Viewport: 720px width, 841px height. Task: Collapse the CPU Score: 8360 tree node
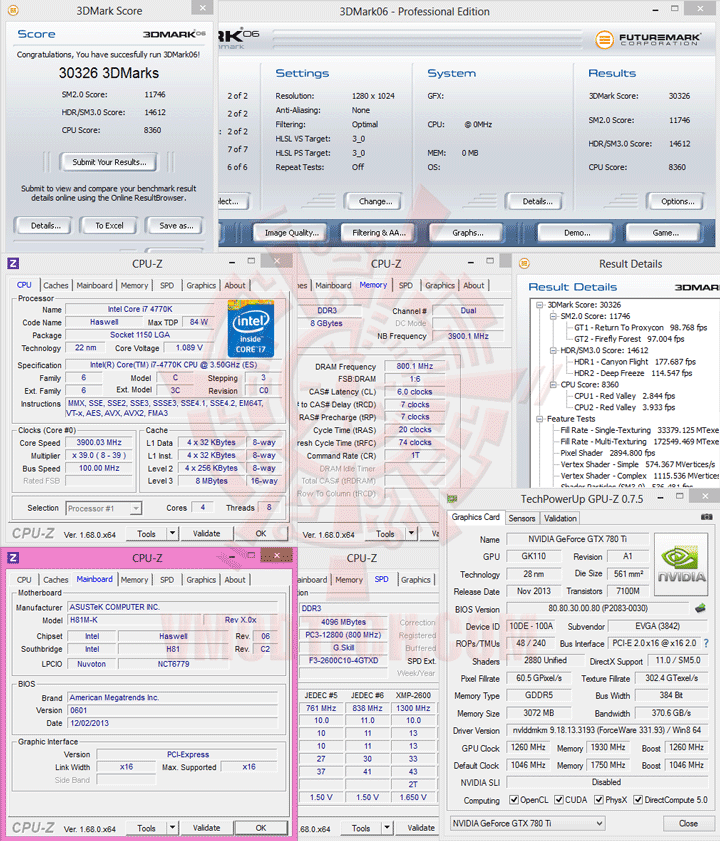click(553, 385)
